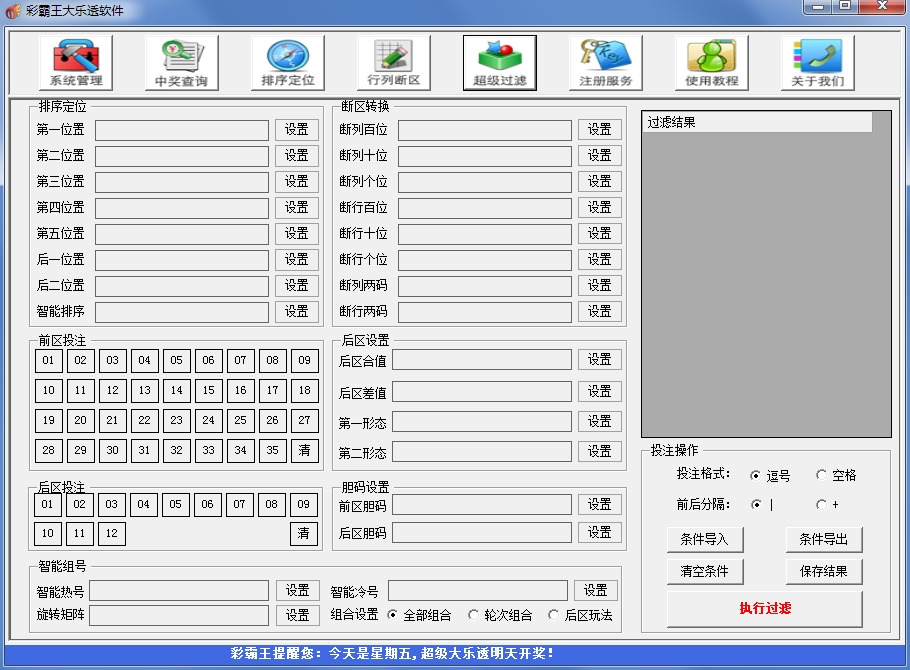Select the 排序定位 (Sort Positioning) icon
910x670 pixels.
pyautogui.click(x=287, y=62)
